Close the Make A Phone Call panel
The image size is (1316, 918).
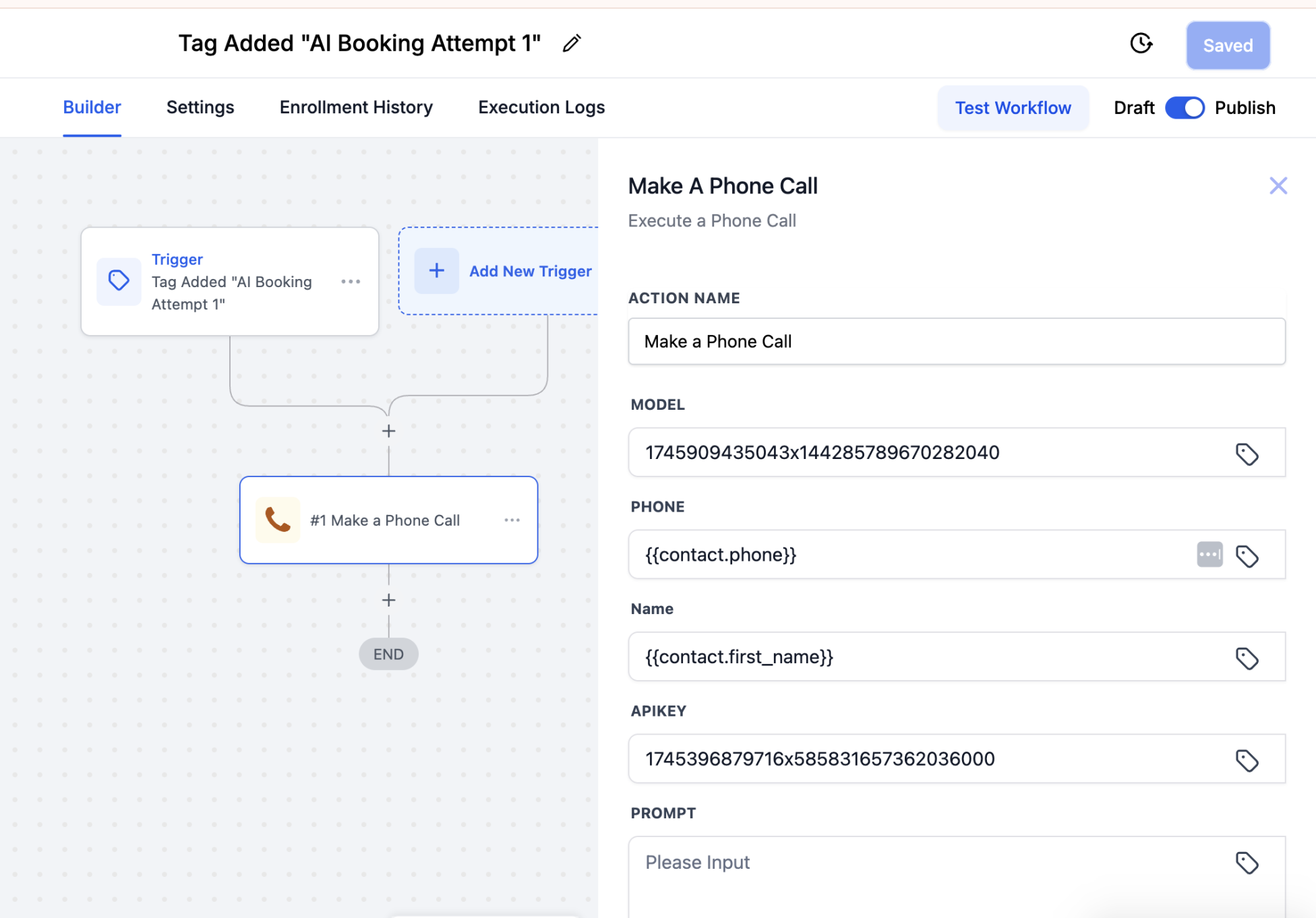(x=1278, y=186)
